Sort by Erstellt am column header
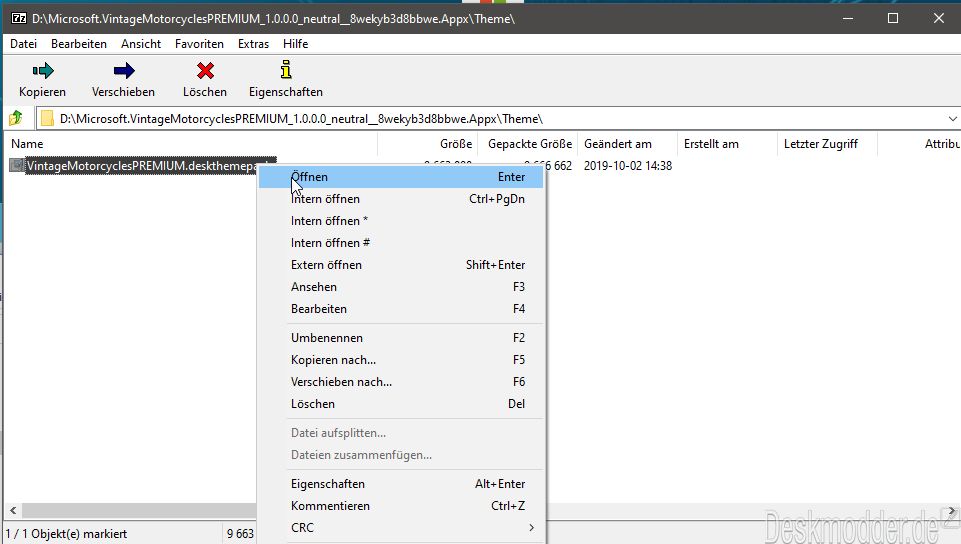Image resolution: width=961 pixels, height=544 pixels. tap(728, 144)
